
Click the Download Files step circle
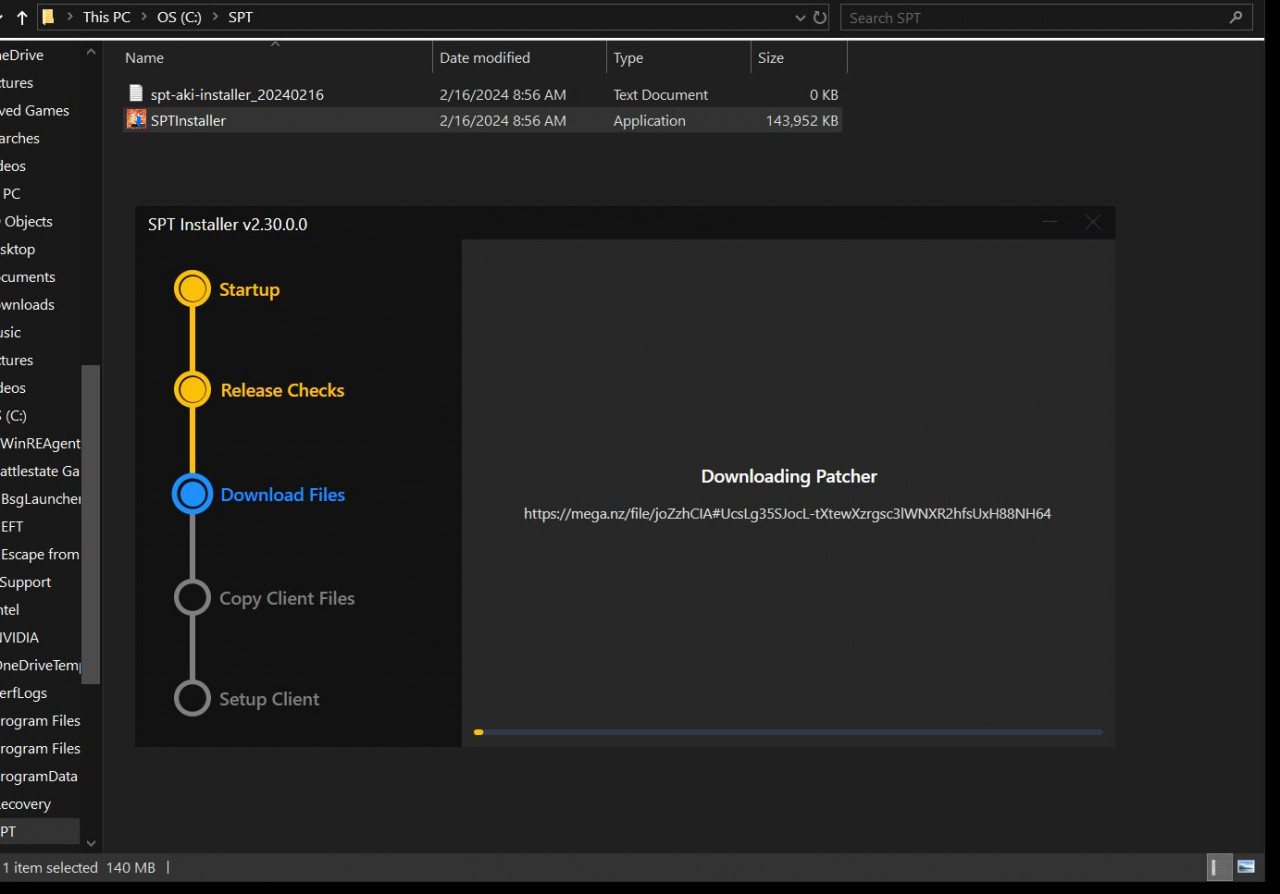(192, 494)
